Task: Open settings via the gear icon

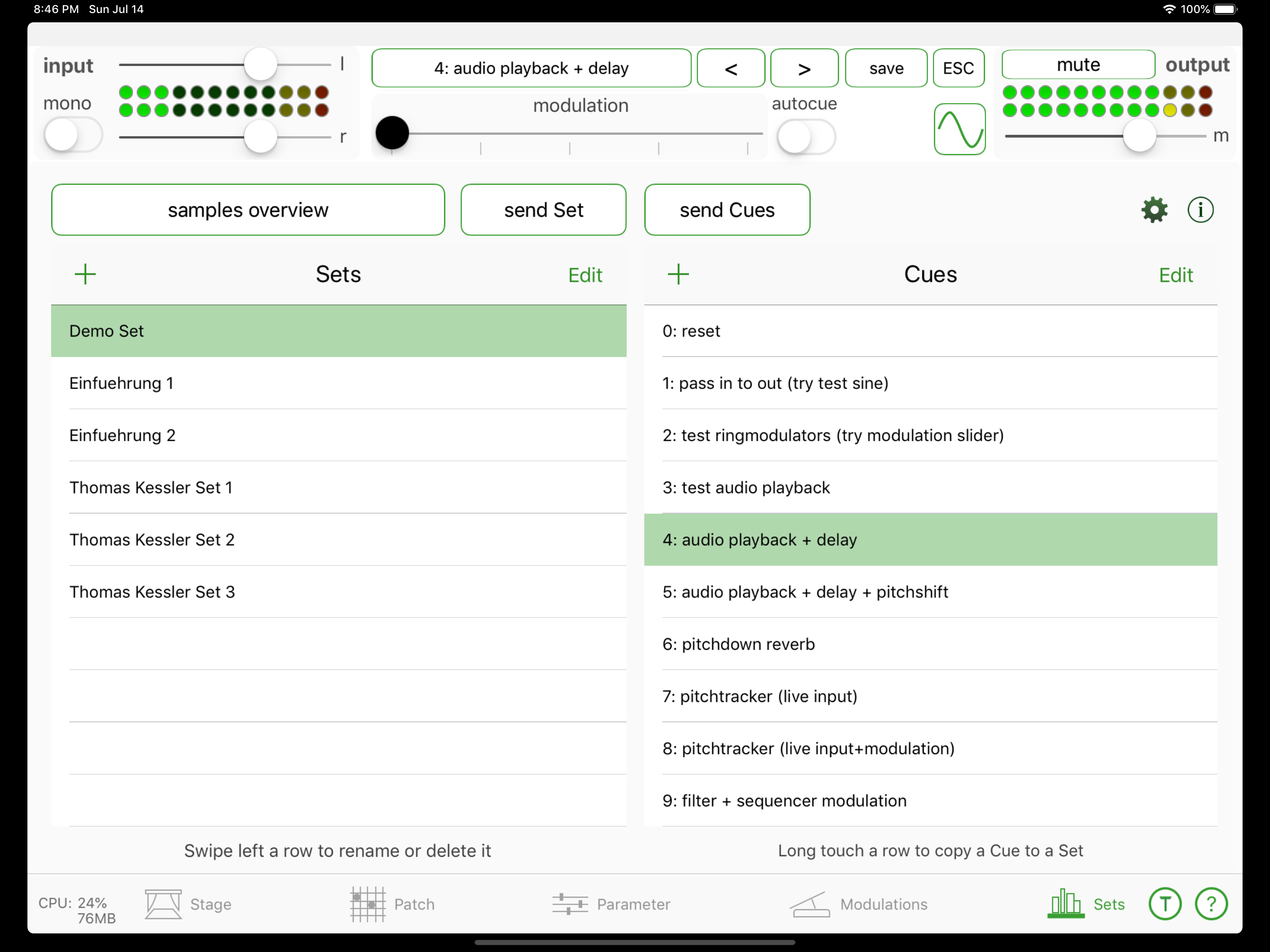Action: pyautogui.click(x=1154, y=210)
